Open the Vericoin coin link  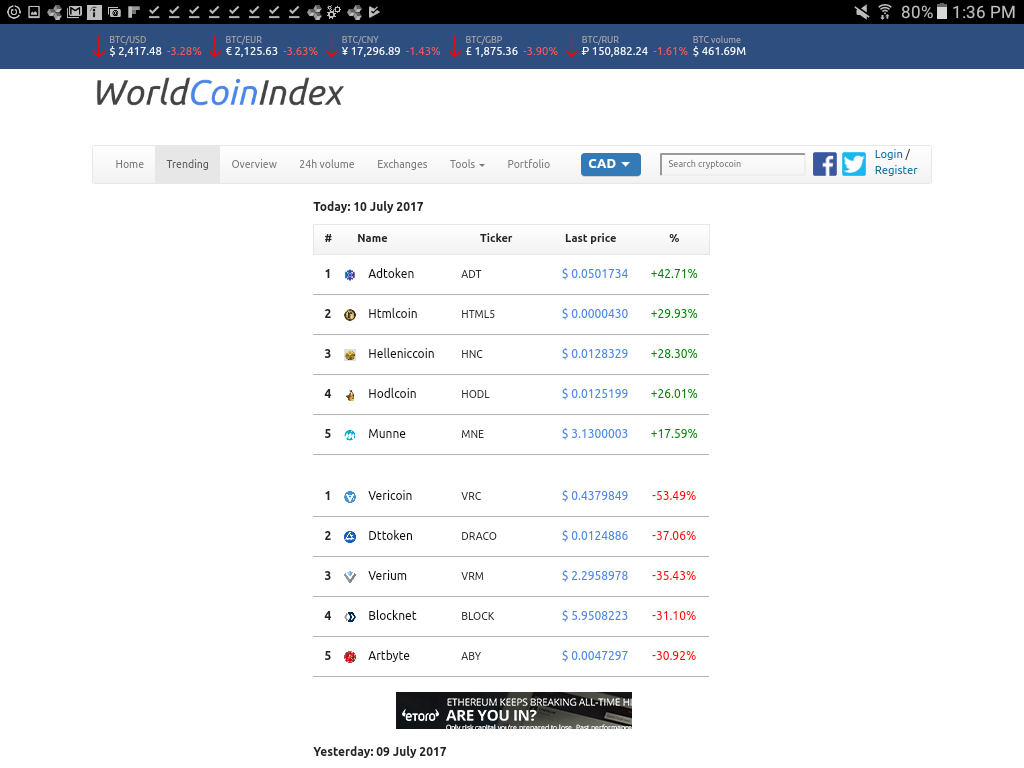[x=390, y=496]
